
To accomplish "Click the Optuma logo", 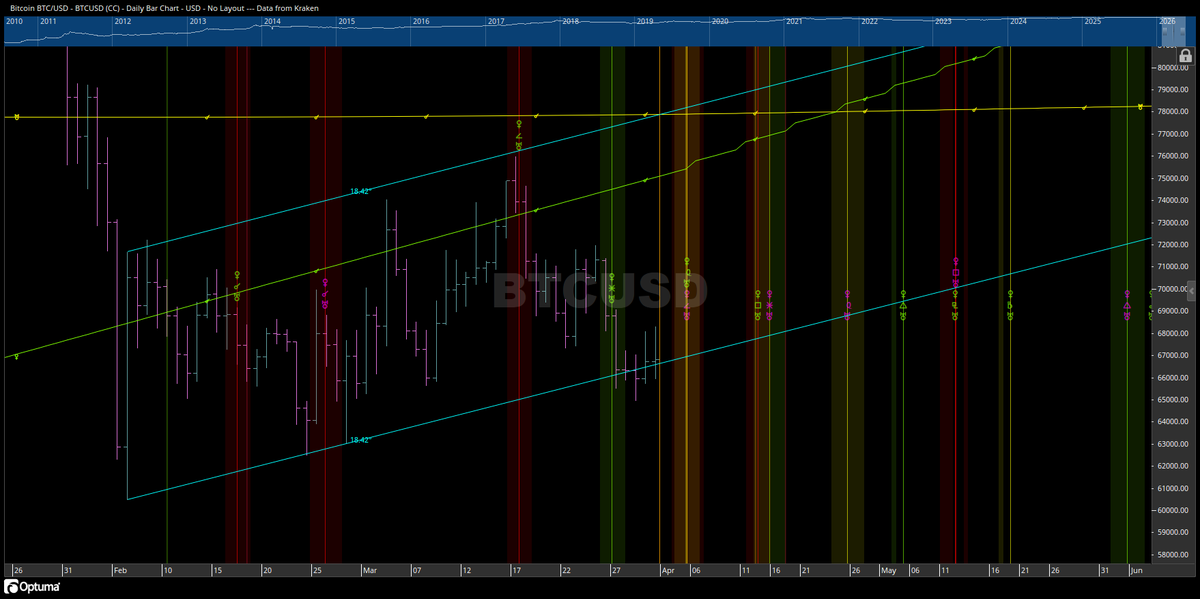I will click(32, 587).
